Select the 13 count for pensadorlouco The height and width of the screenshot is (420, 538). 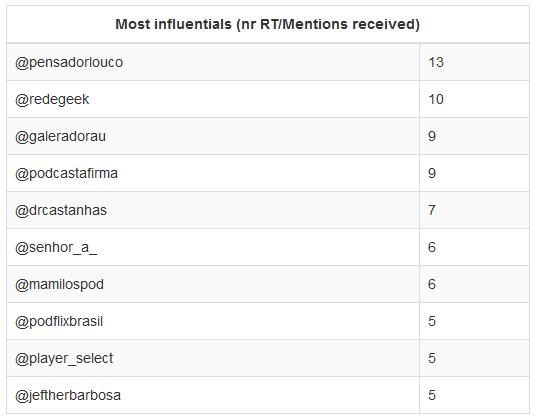(x=436, y=62)
